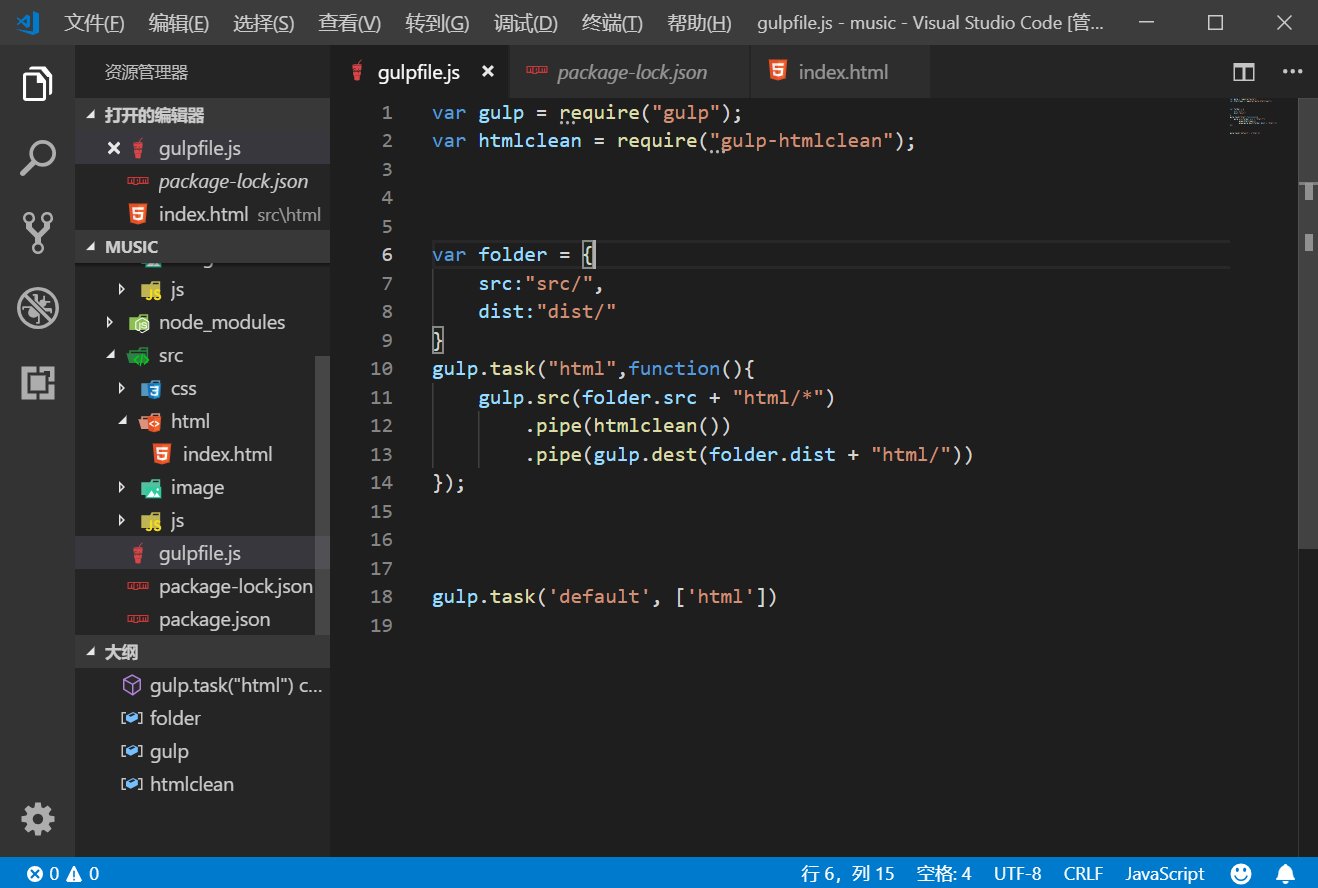
Task: Click the VS Code logo in title bar
Action: pos(27,22)
